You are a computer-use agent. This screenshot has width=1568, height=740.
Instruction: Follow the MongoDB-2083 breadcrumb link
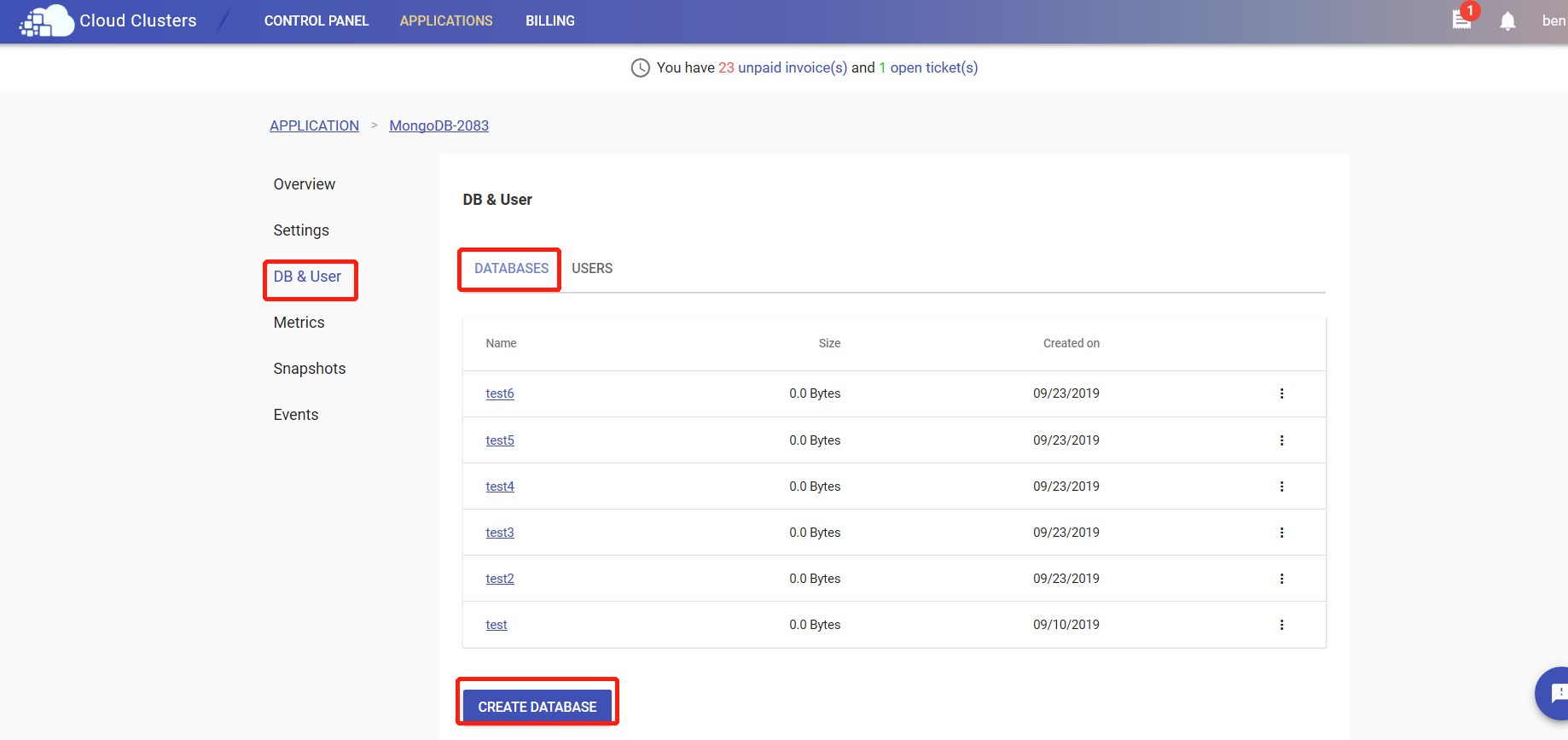coord(439,125)
